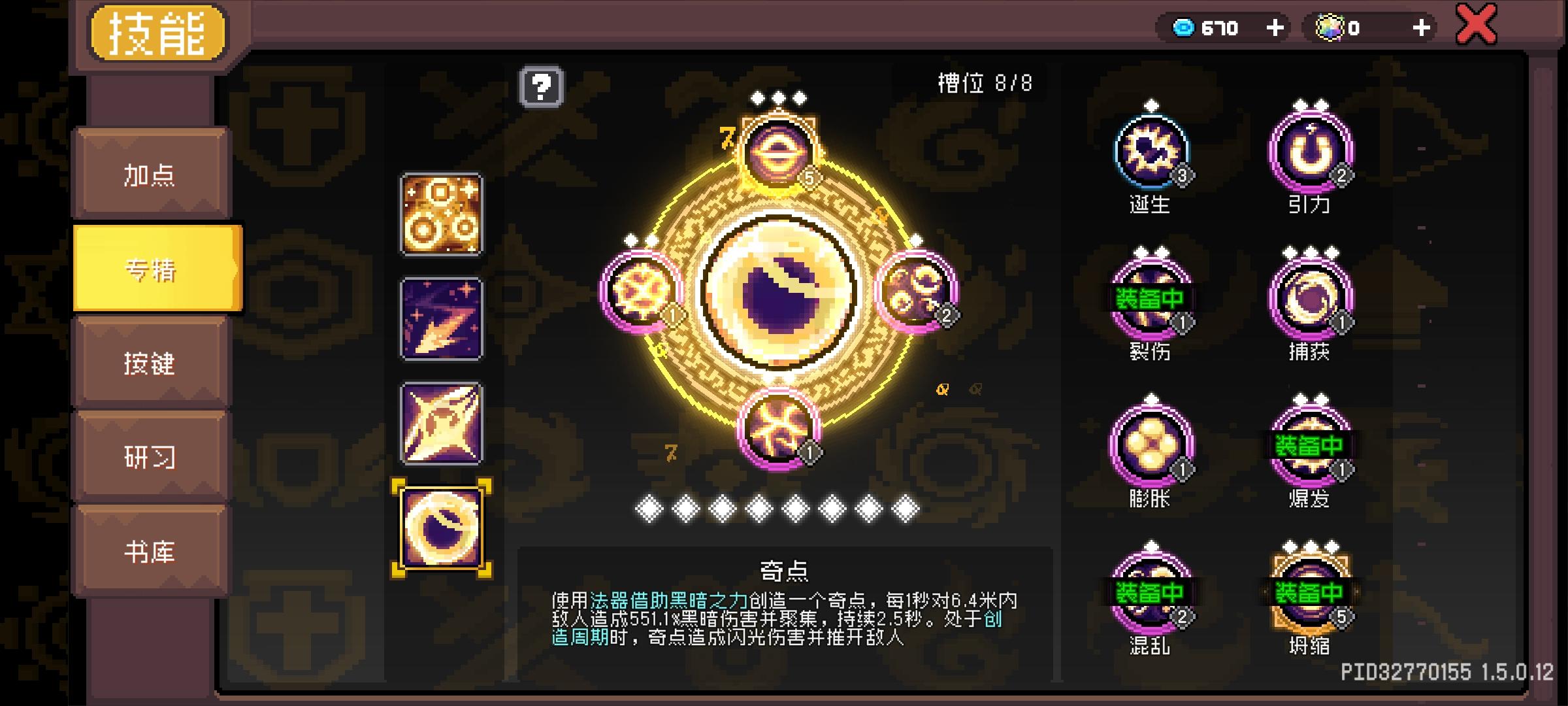Unequip the equipped 裂伤 rune
Screen dimensions: 1568x706
click(x=1151, y=299)
